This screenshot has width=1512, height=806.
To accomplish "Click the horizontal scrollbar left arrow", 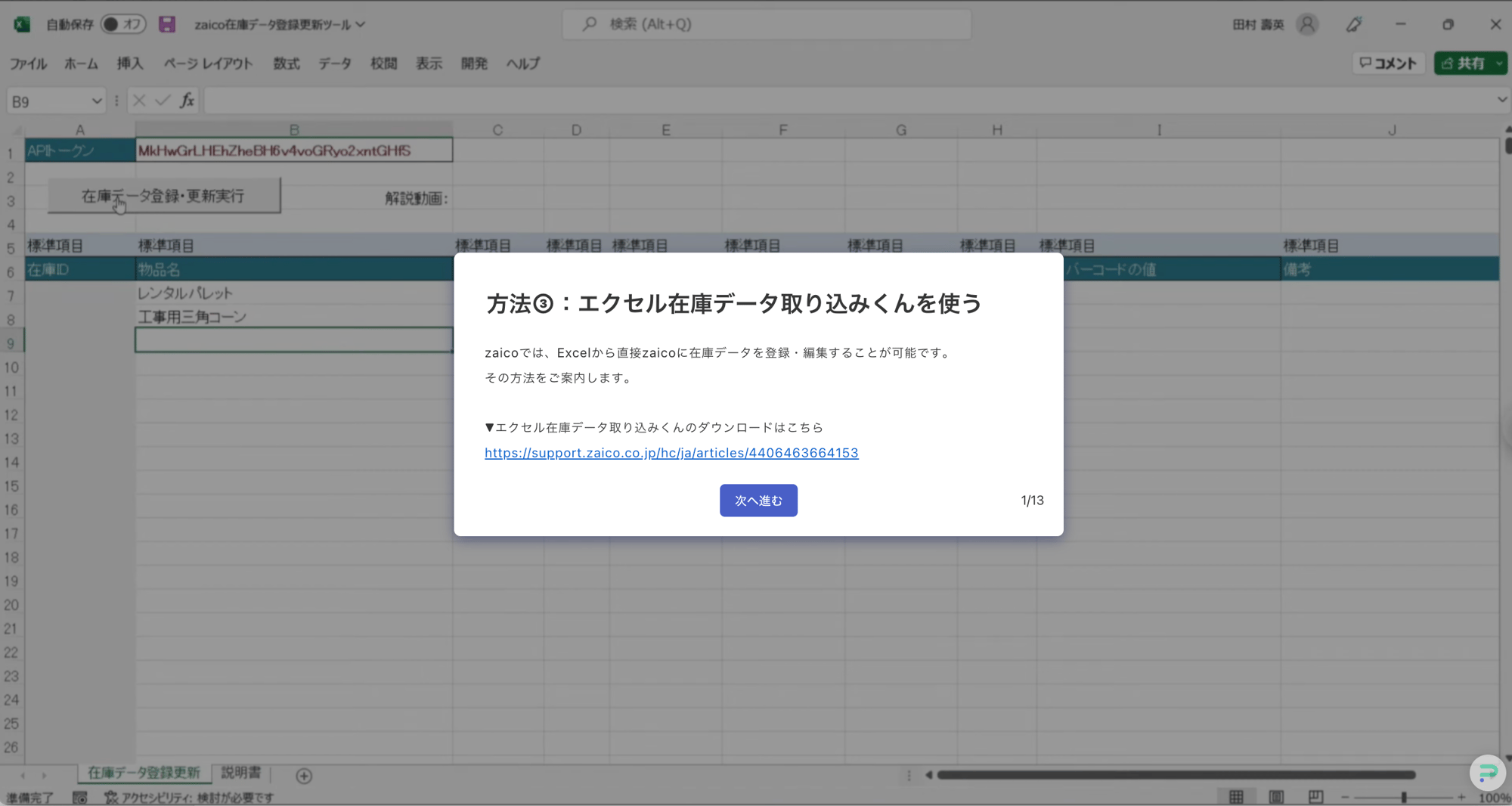I will [x=928, y=775].
